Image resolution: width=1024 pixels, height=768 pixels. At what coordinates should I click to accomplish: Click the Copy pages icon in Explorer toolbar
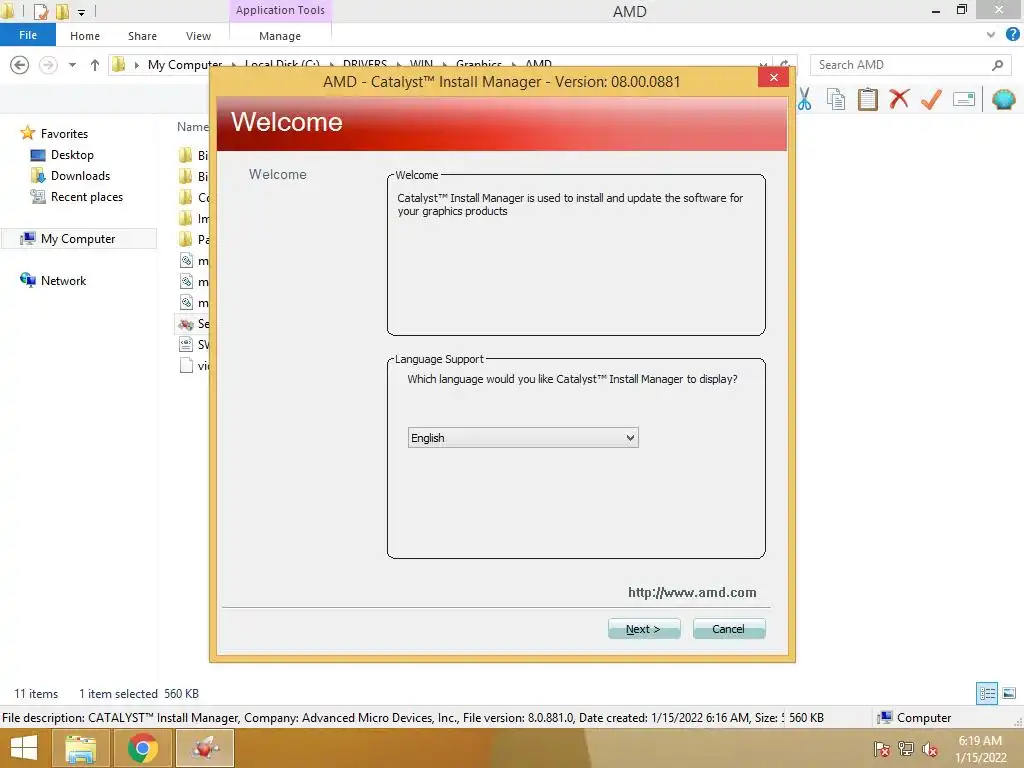coord(836,99)
